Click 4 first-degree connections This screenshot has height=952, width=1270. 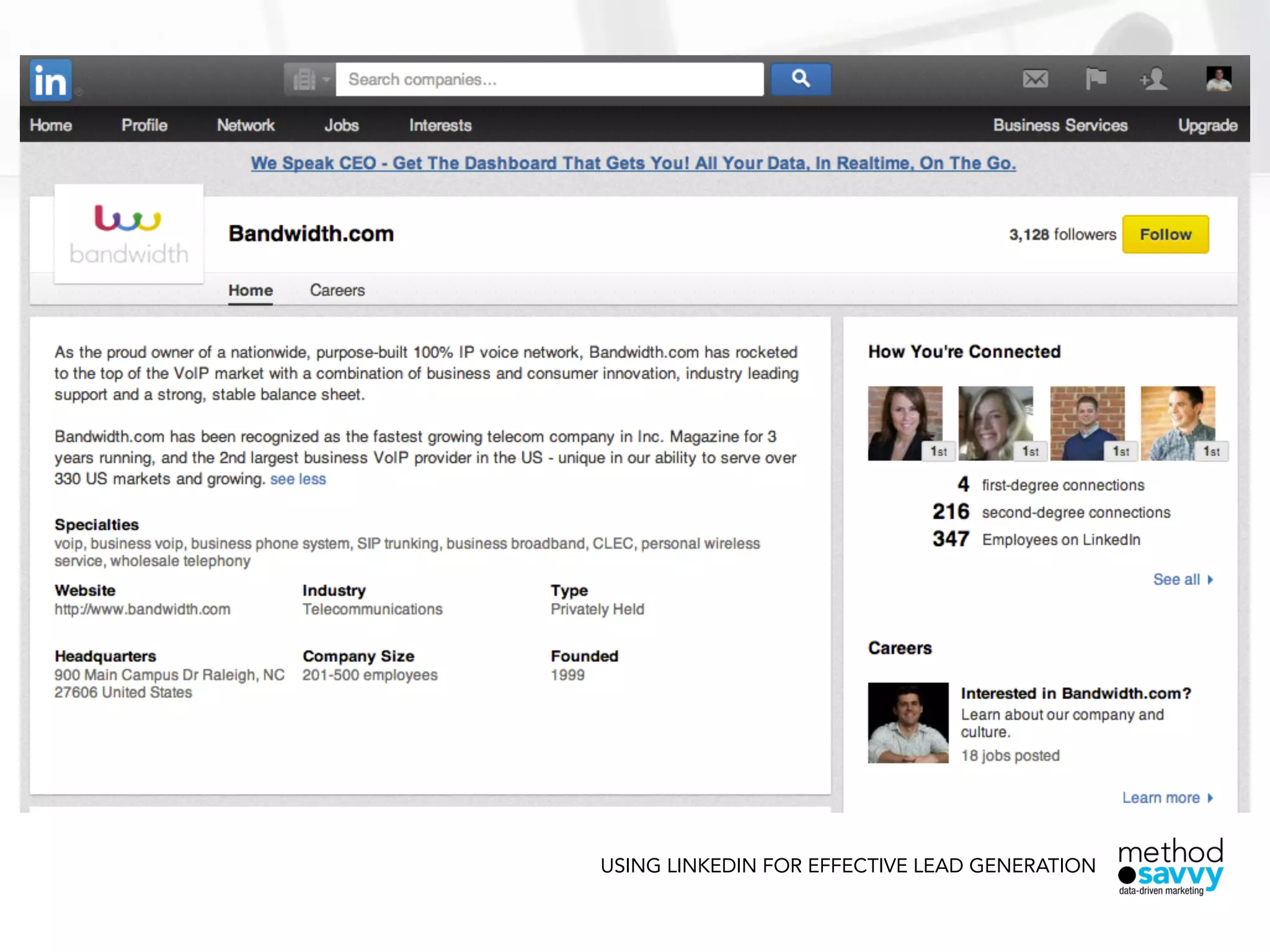click(x=1050, y=485)
